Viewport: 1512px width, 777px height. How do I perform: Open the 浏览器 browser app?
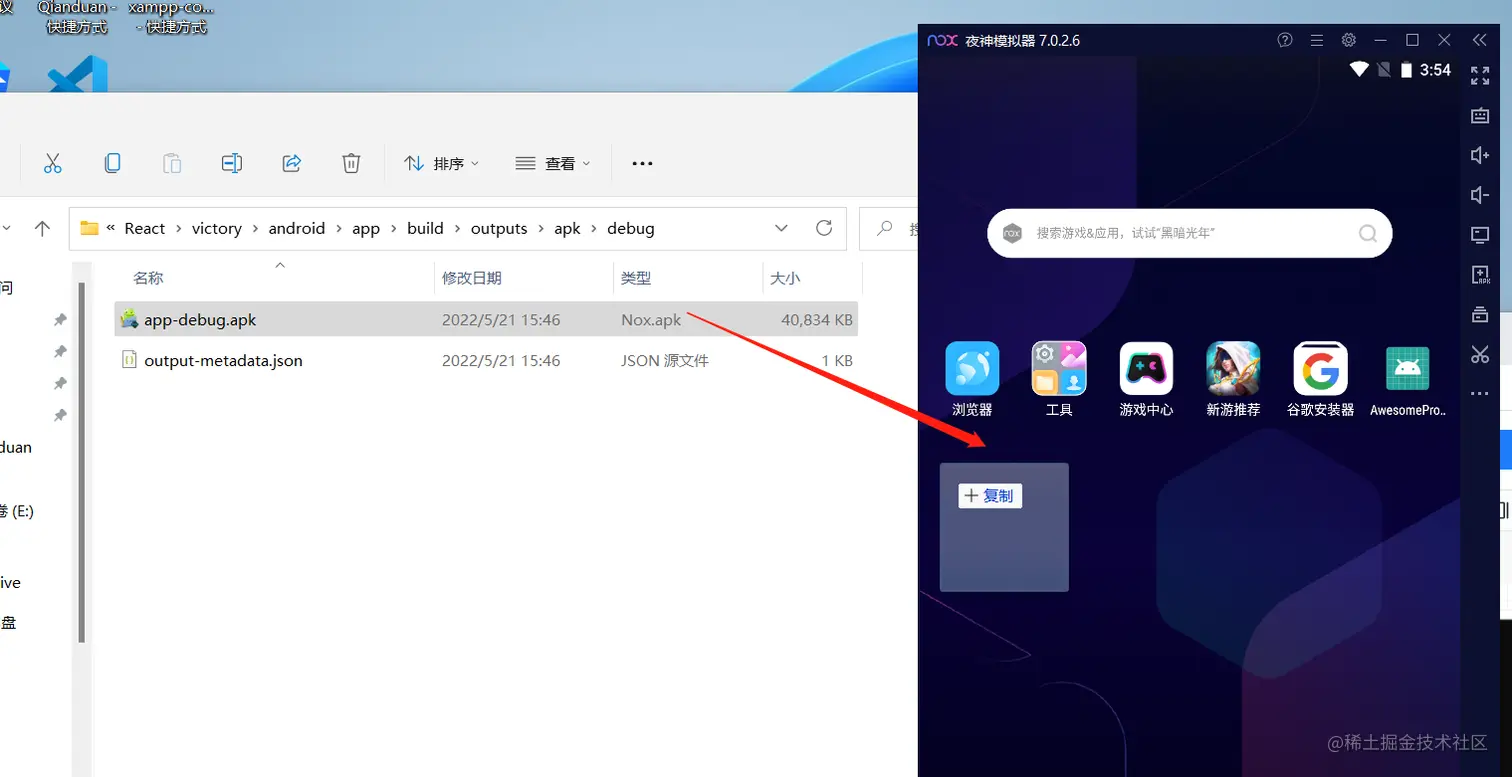(971, 367)
